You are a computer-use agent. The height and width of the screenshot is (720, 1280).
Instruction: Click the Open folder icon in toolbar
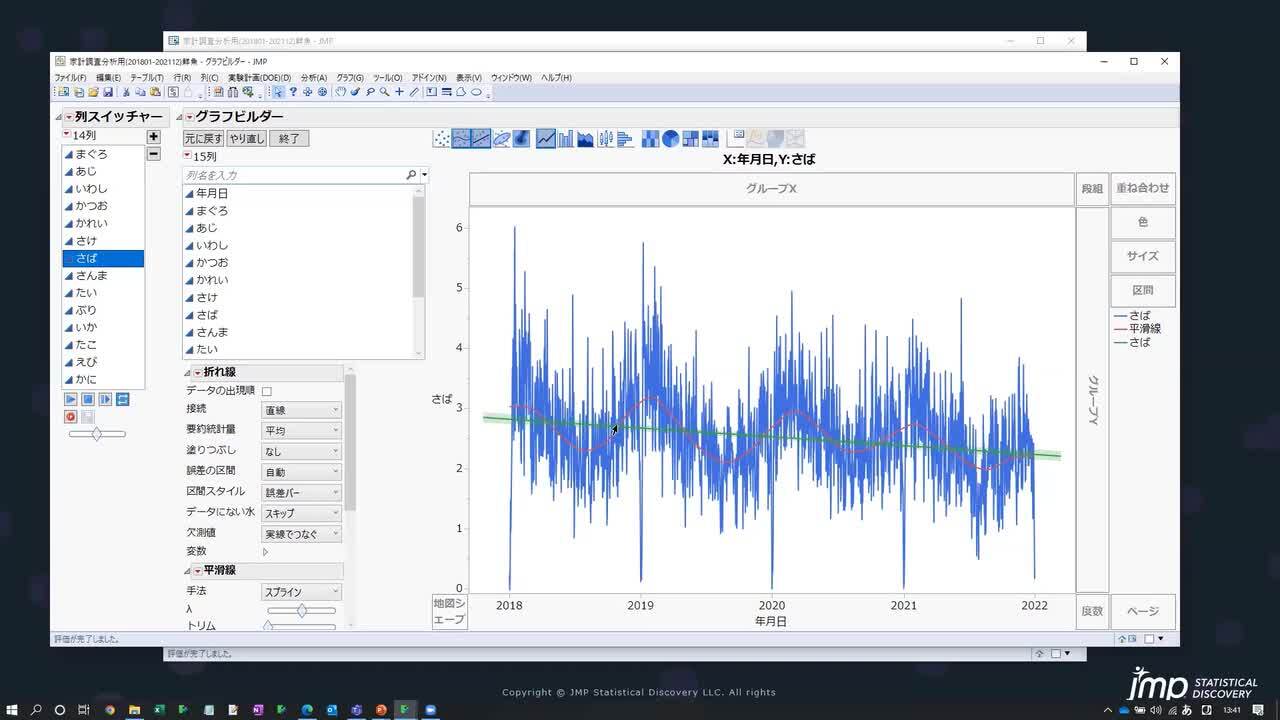93,92
